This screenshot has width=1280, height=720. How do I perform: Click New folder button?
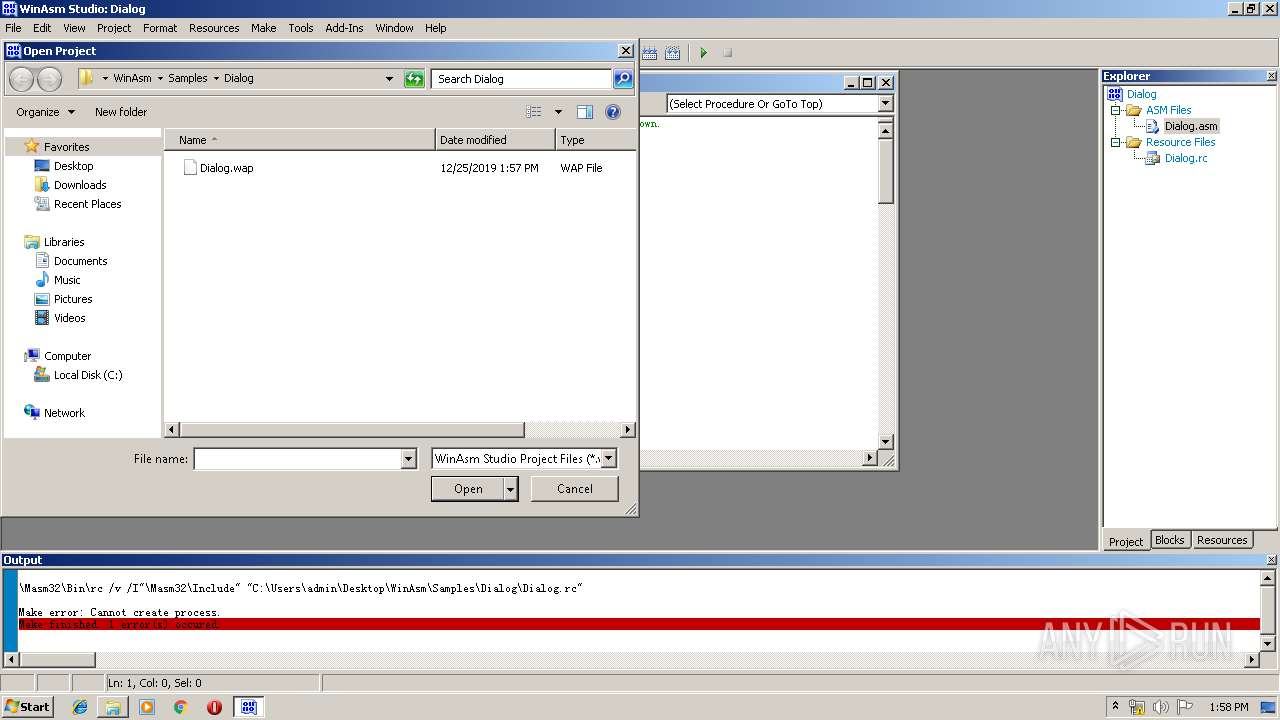[121, 112]
